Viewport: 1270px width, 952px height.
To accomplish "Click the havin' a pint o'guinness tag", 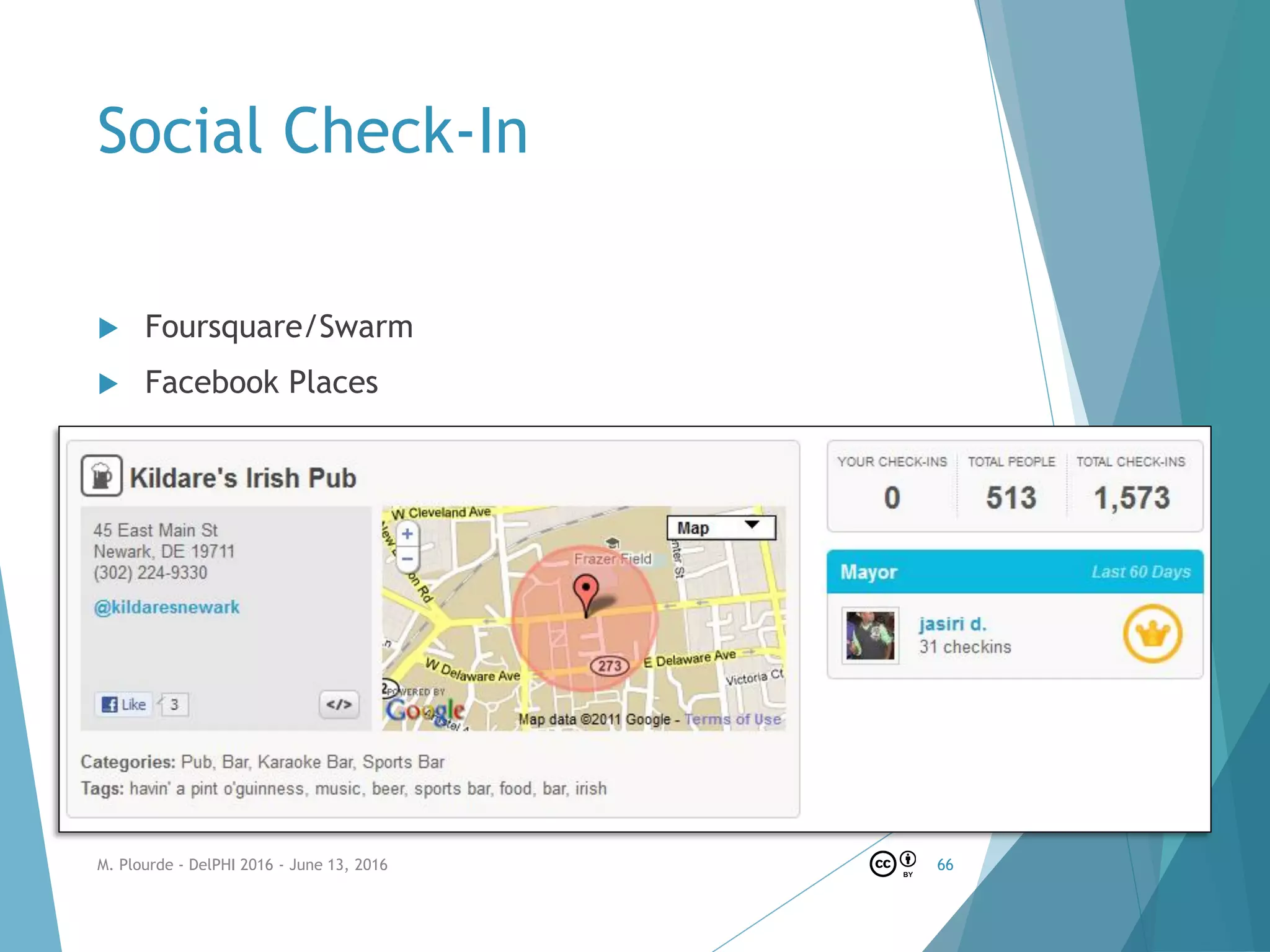I will (x=217, y=789).
